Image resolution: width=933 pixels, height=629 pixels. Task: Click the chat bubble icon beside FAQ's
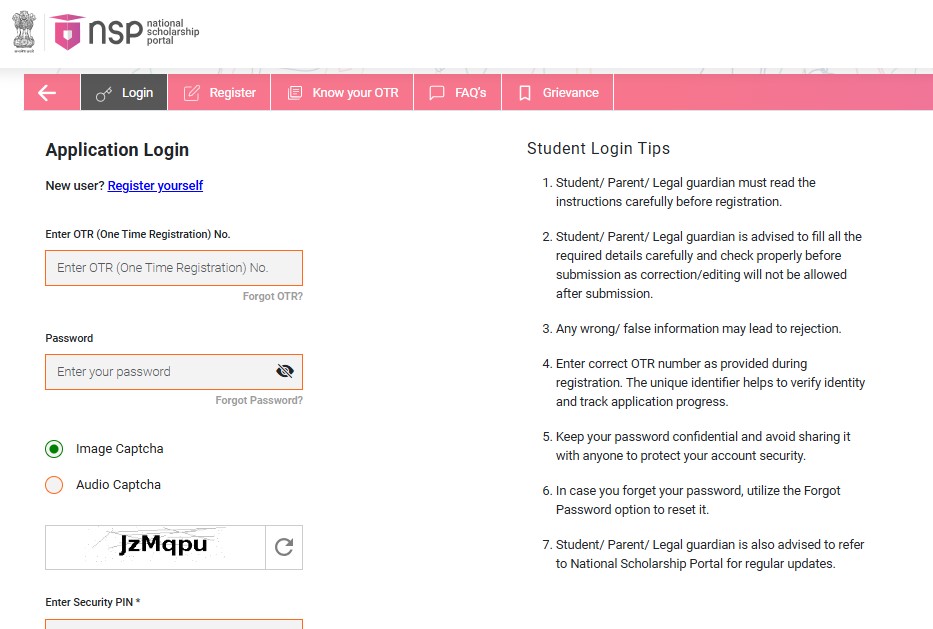(x=437, y=93)
